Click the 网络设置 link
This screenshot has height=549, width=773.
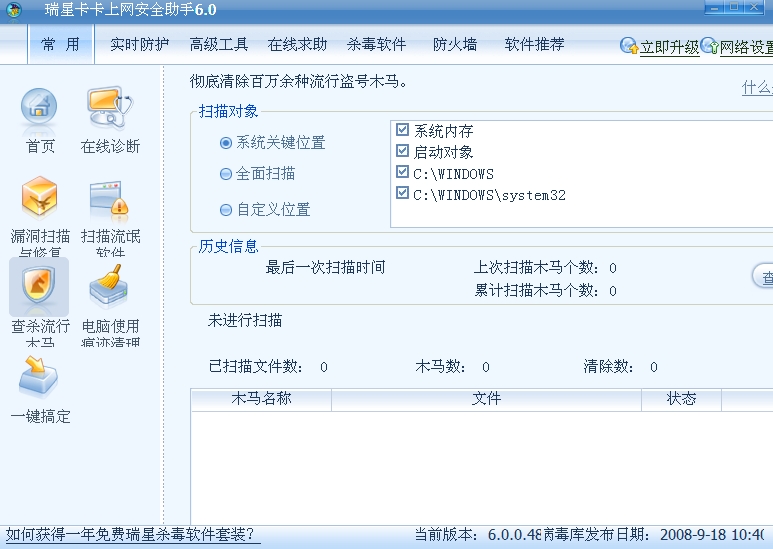[x=746, y=47]
